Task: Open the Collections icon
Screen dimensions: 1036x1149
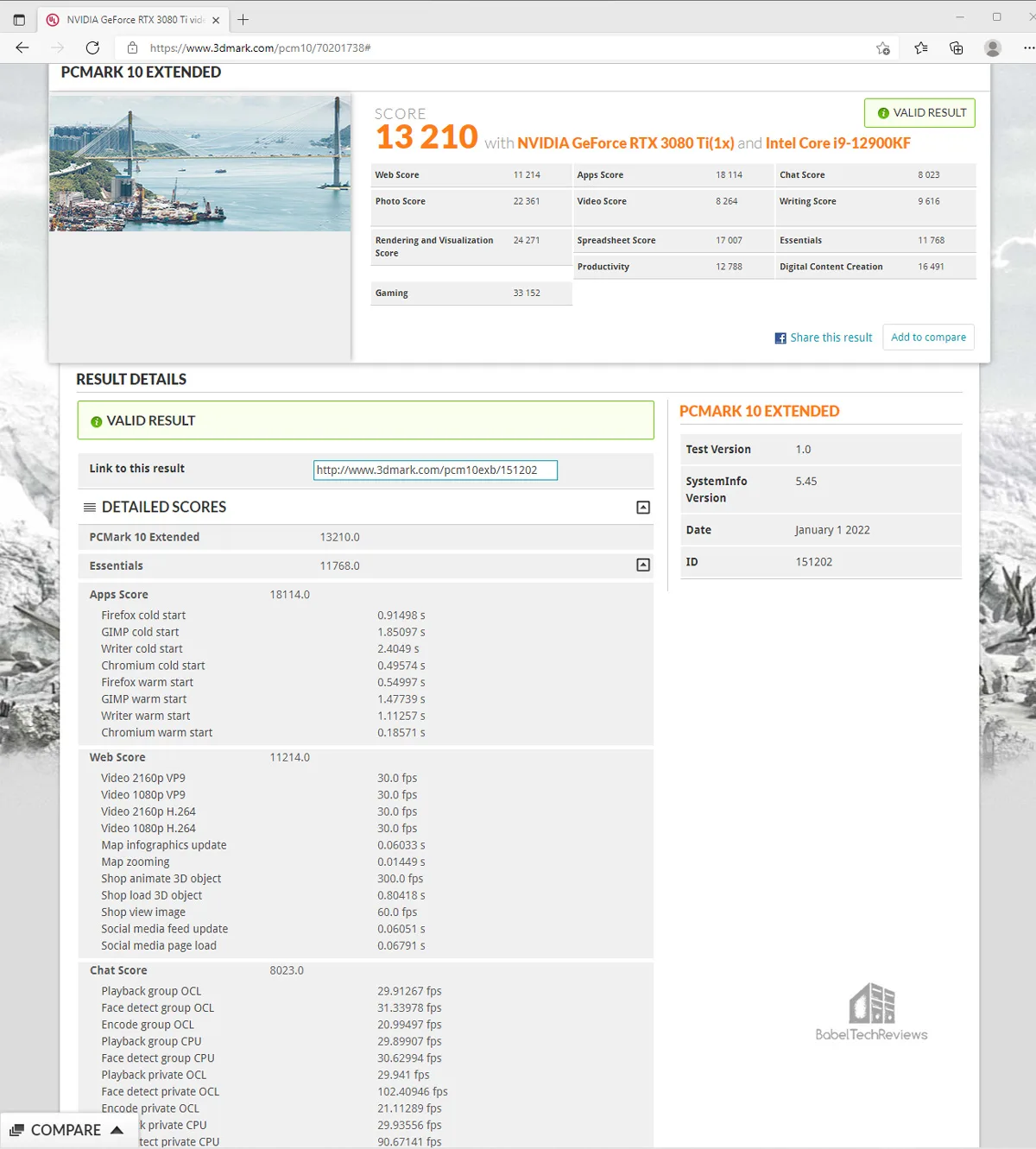Action: (x=956, y=48)
